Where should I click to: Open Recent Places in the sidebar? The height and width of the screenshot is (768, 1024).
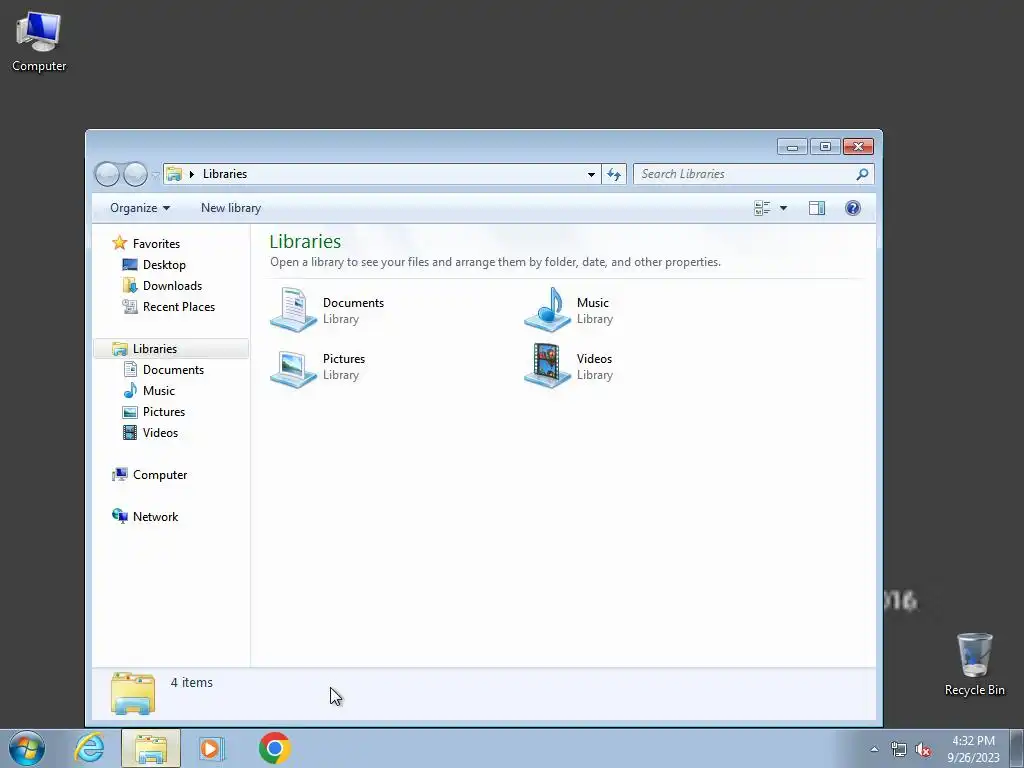[179, 306]
